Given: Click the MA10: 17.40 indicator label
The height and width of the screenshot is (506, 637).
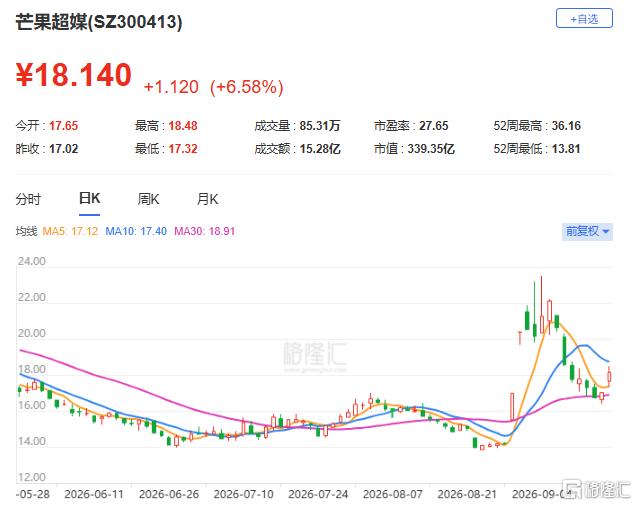Looking at the screenshot, I should (x=136, y=231).
